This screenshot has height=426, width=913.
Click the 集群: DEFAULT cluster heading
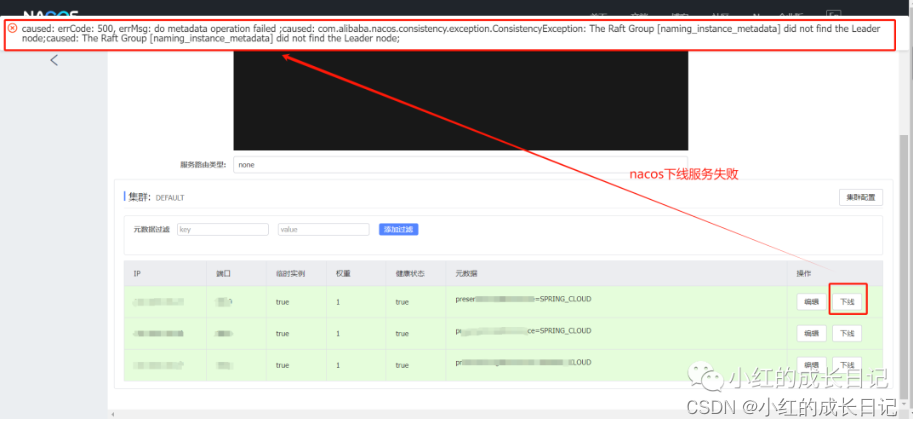[156, 197]
